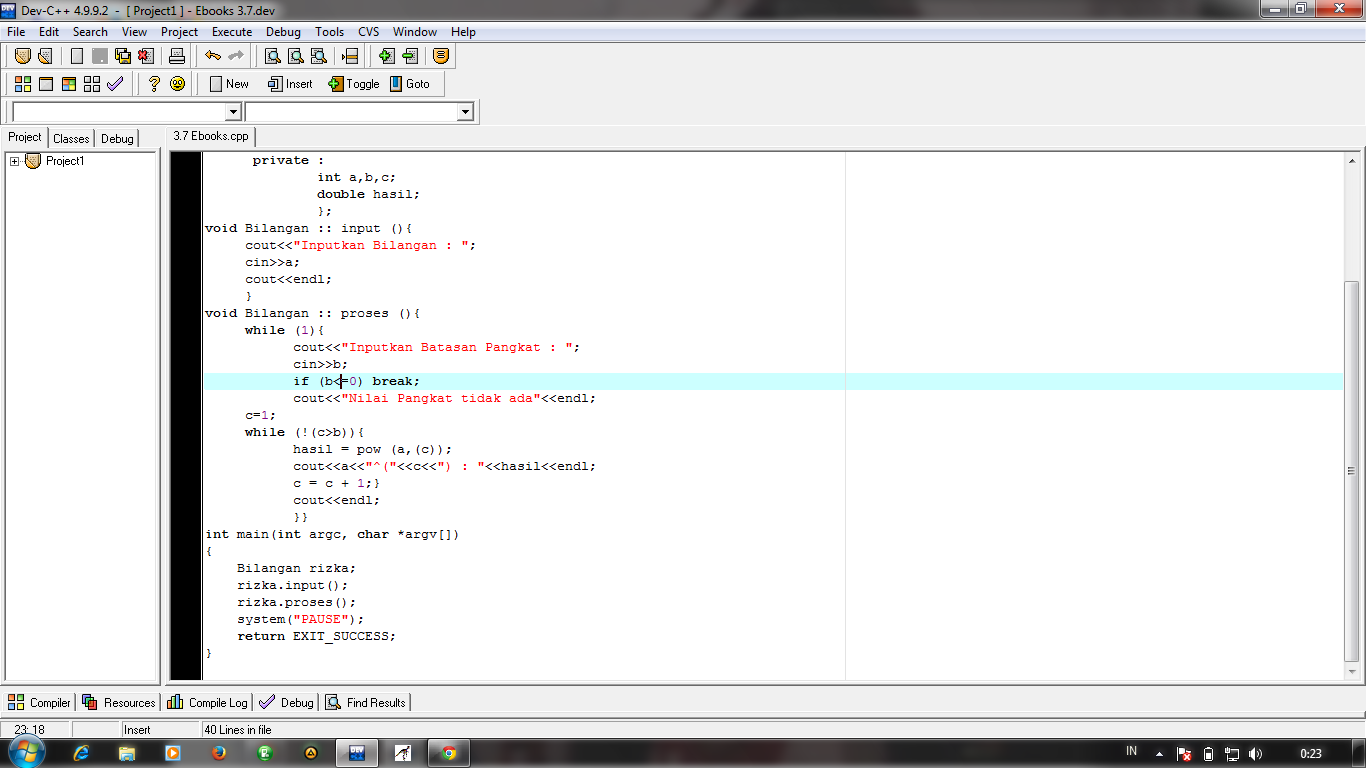Toggle a bookmark with the Toggle button
Image resolution: width=1368 pixels, height=772 pixels.
353,84
